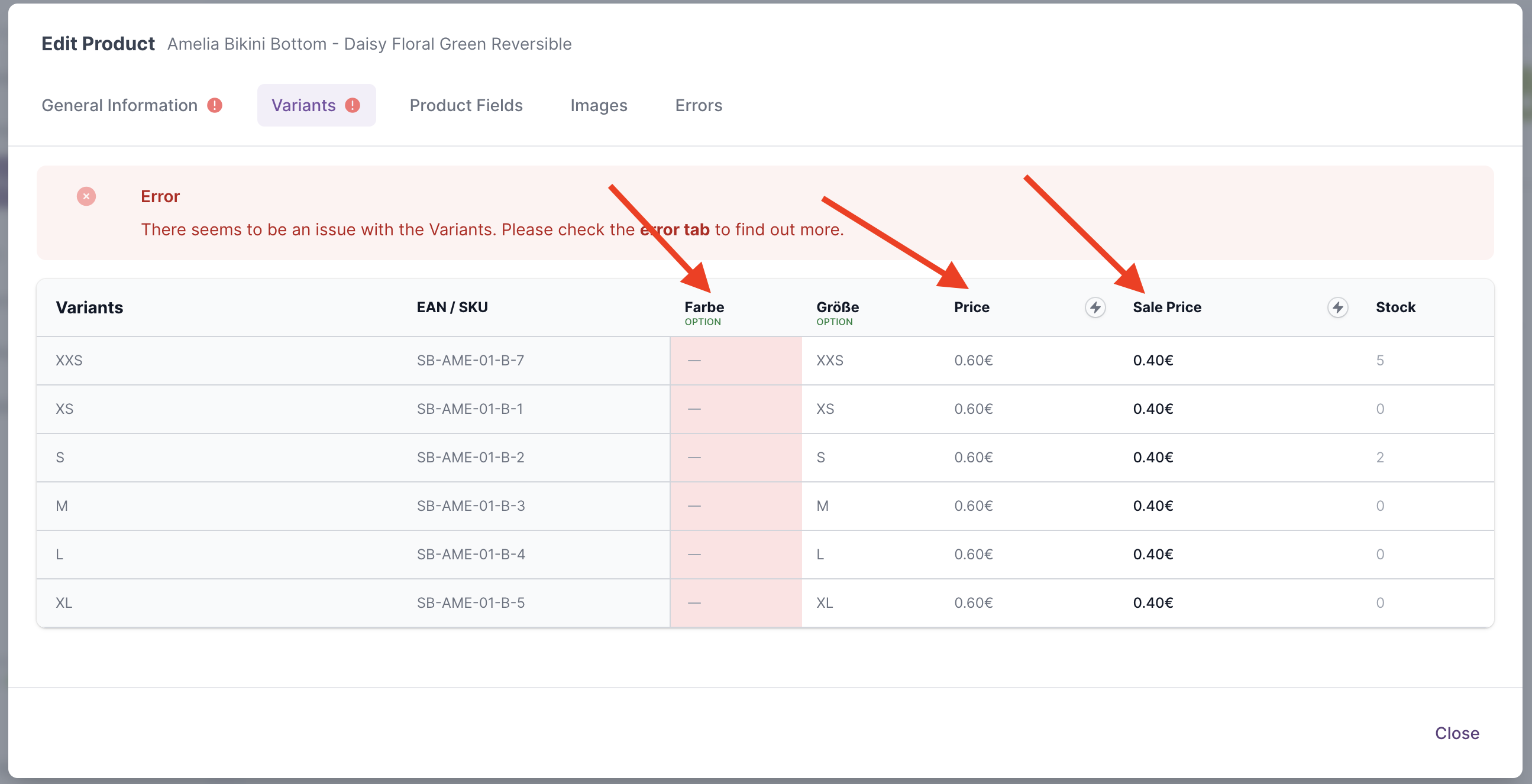
Task: Click the lightning bolt icon beside Sale Price
Action: point(1337,307)
